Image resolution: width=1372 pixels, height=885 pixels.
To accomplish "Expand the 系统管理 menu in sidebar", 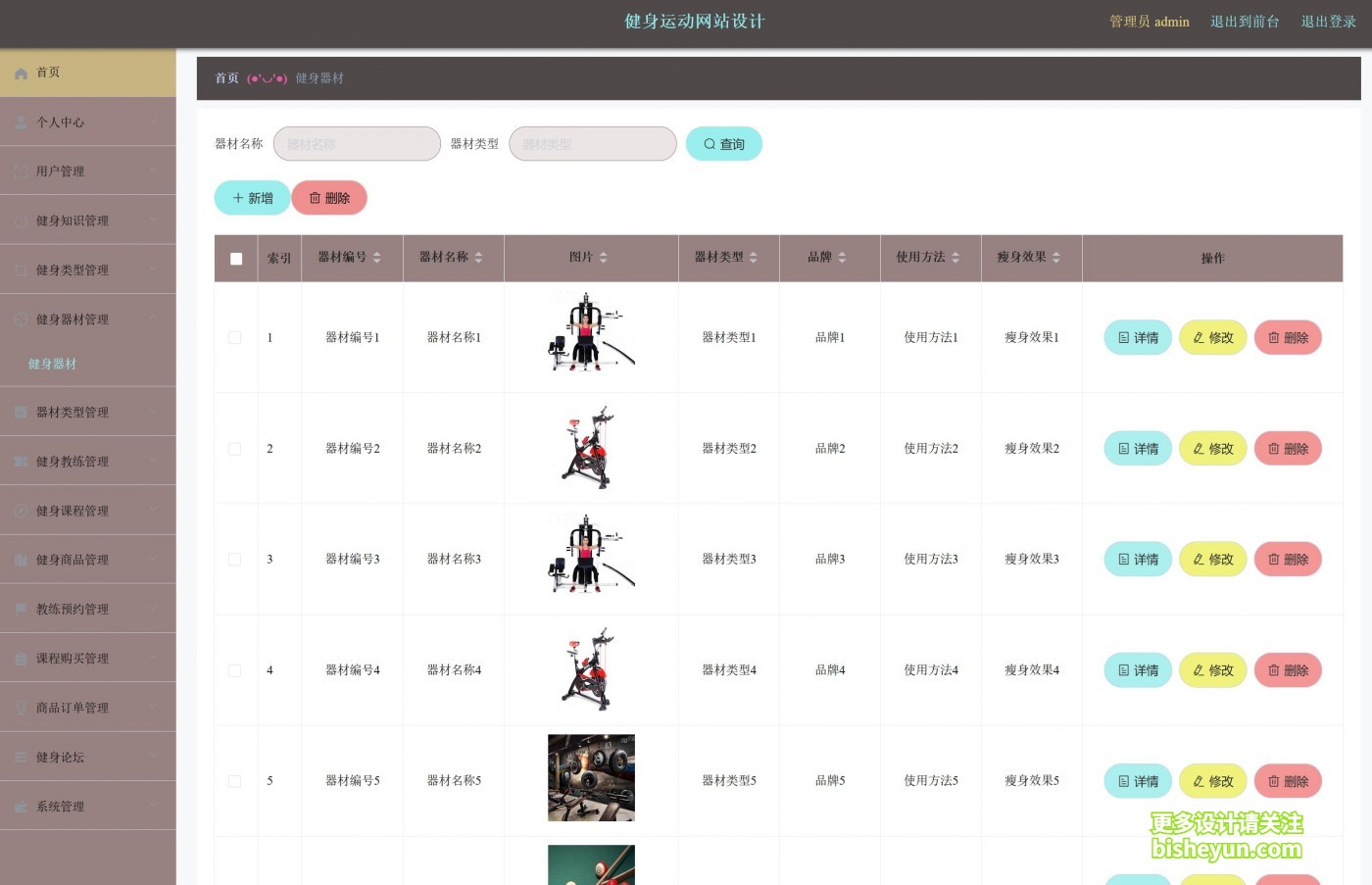I will click(x=87, y=807).
